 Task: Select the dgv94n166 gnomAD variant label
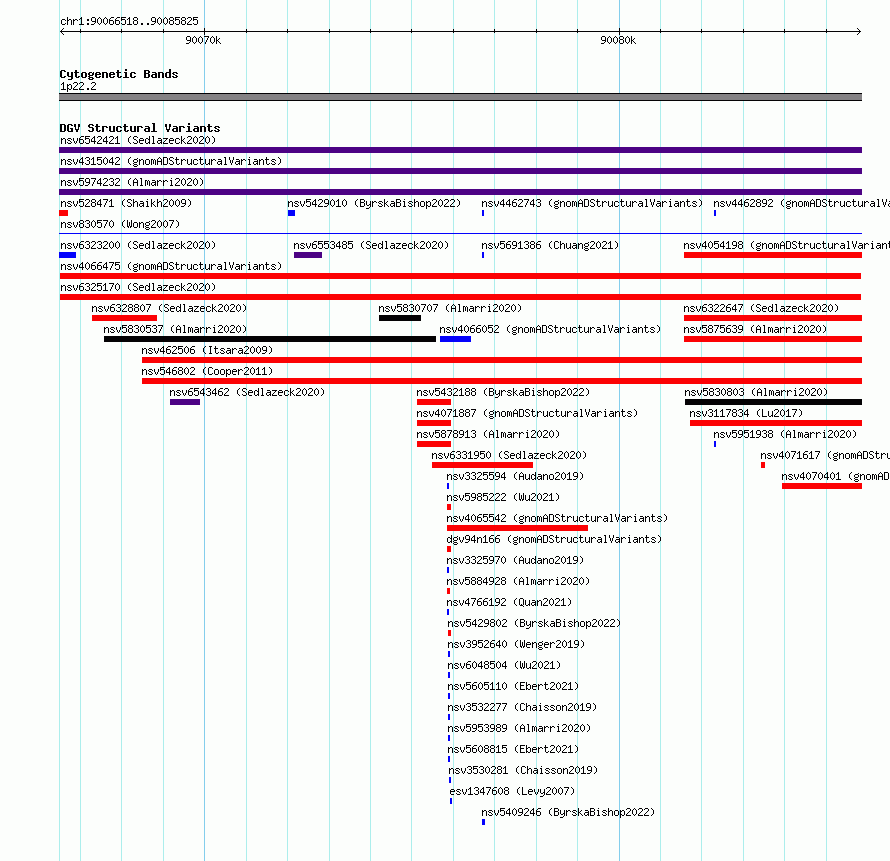click(554, 539)
